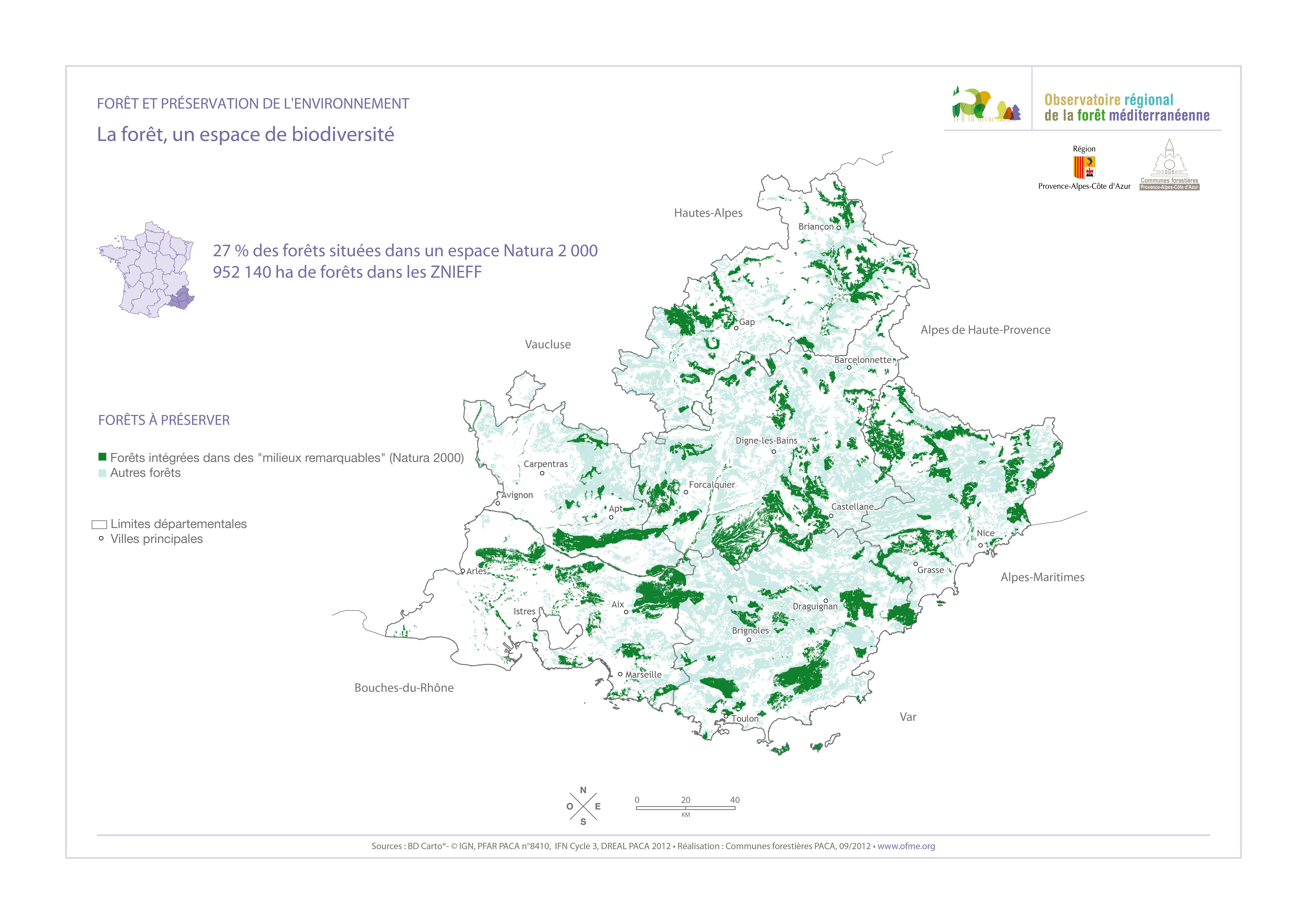This screenshot has width=1307, height=924.
Task: Click the Avignon city marker
Action: (498, 503)
